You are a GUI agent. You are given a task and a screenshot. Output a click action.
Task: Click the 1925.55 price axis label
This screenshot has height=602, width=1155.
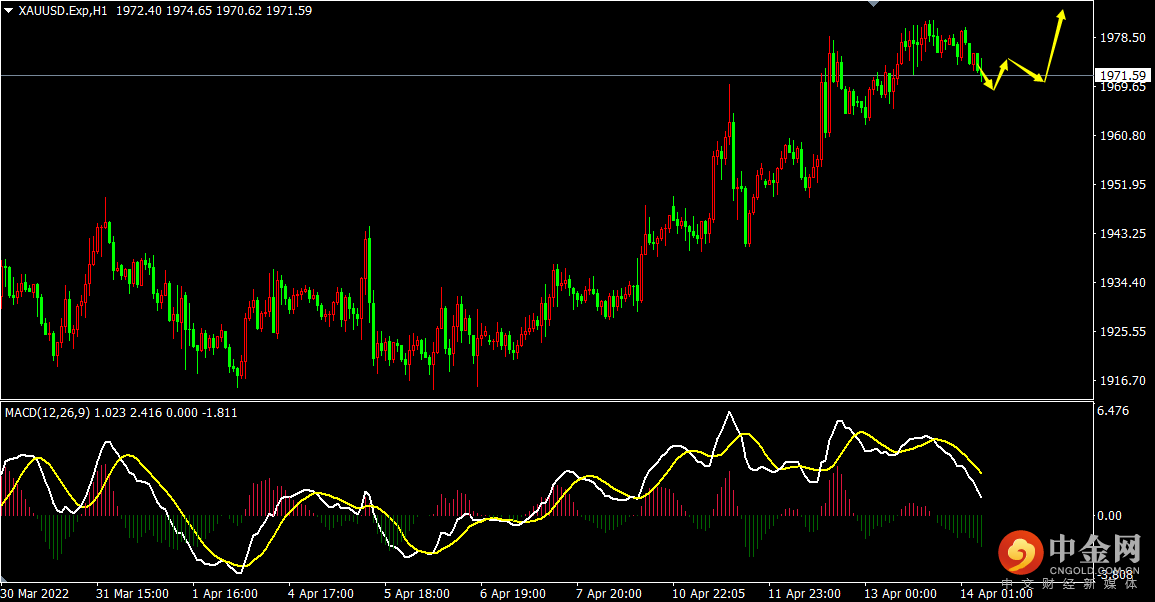pos(1123,332)
